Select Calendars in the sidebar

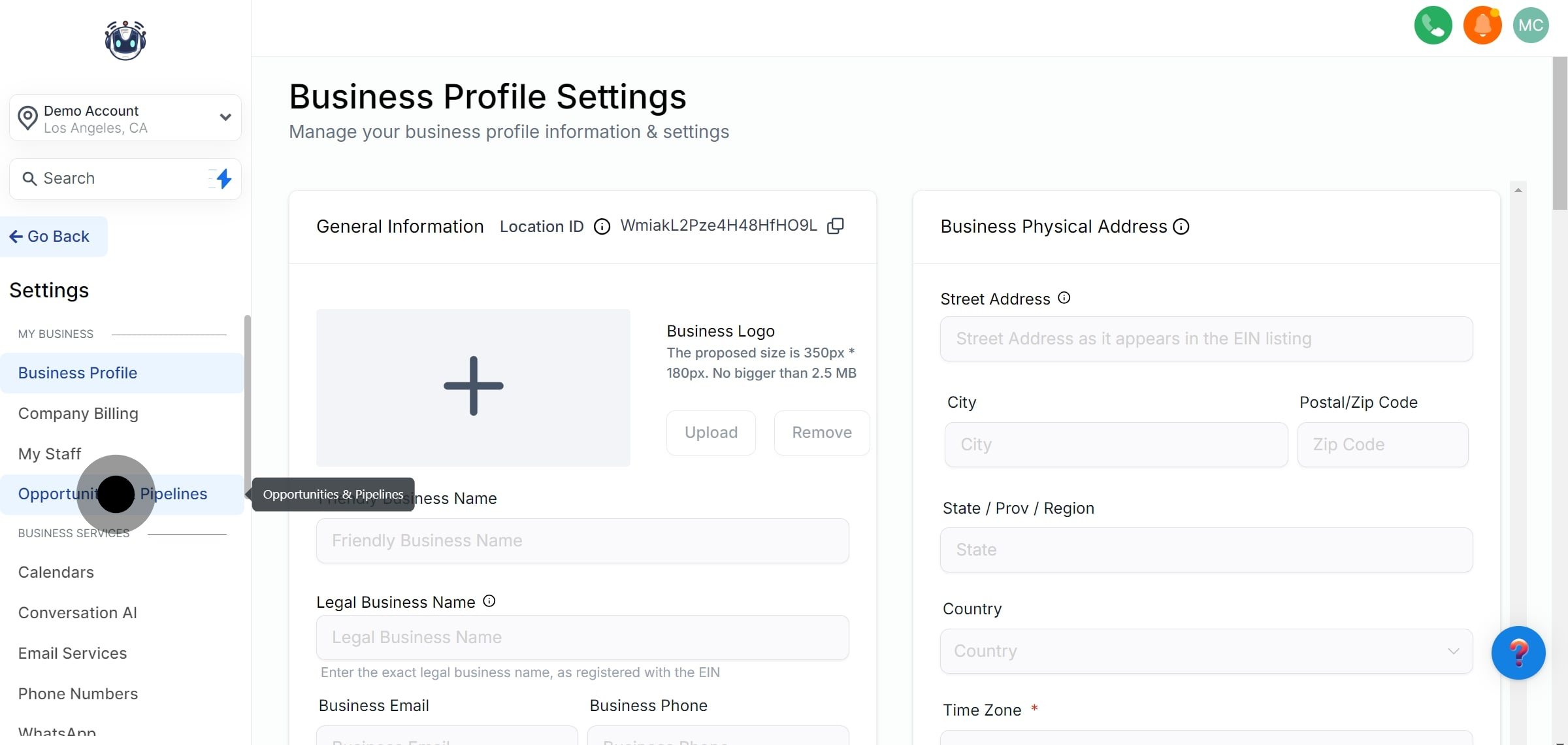(x=56, y=572)
